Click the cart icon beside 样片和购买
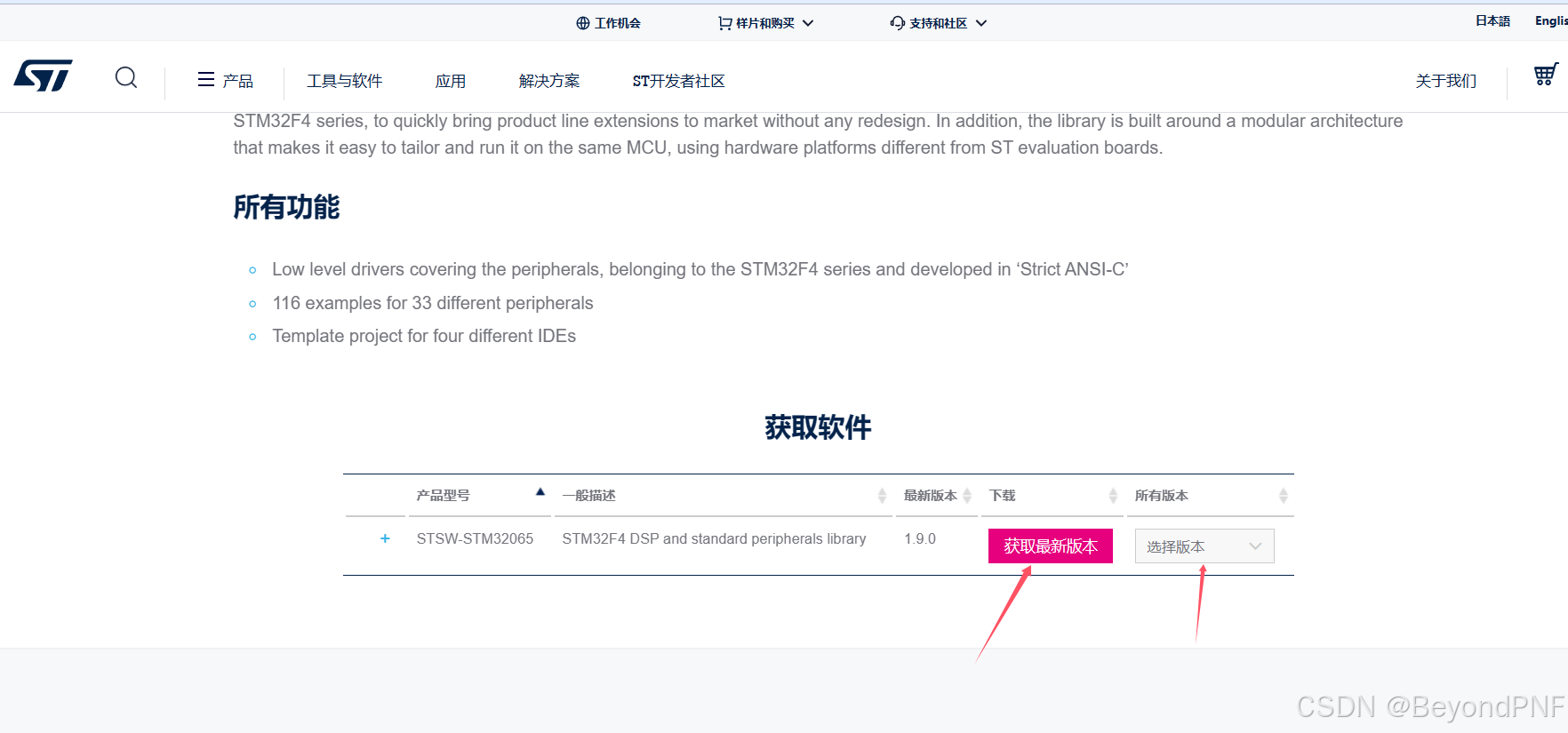Viewport: 1568px width, 733px height. 725,23
